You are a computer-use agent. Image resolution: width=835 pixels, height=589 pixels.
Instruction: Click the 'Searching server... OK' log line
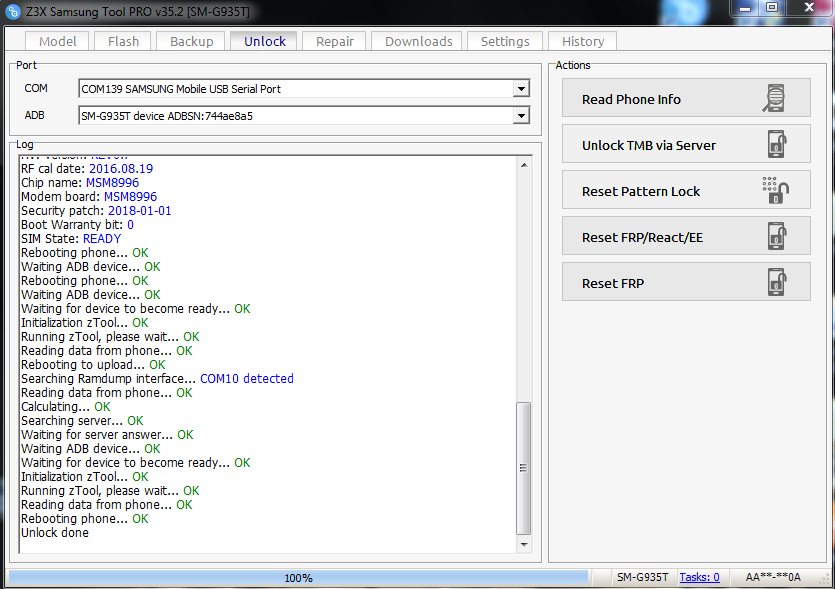click(82, 421)
